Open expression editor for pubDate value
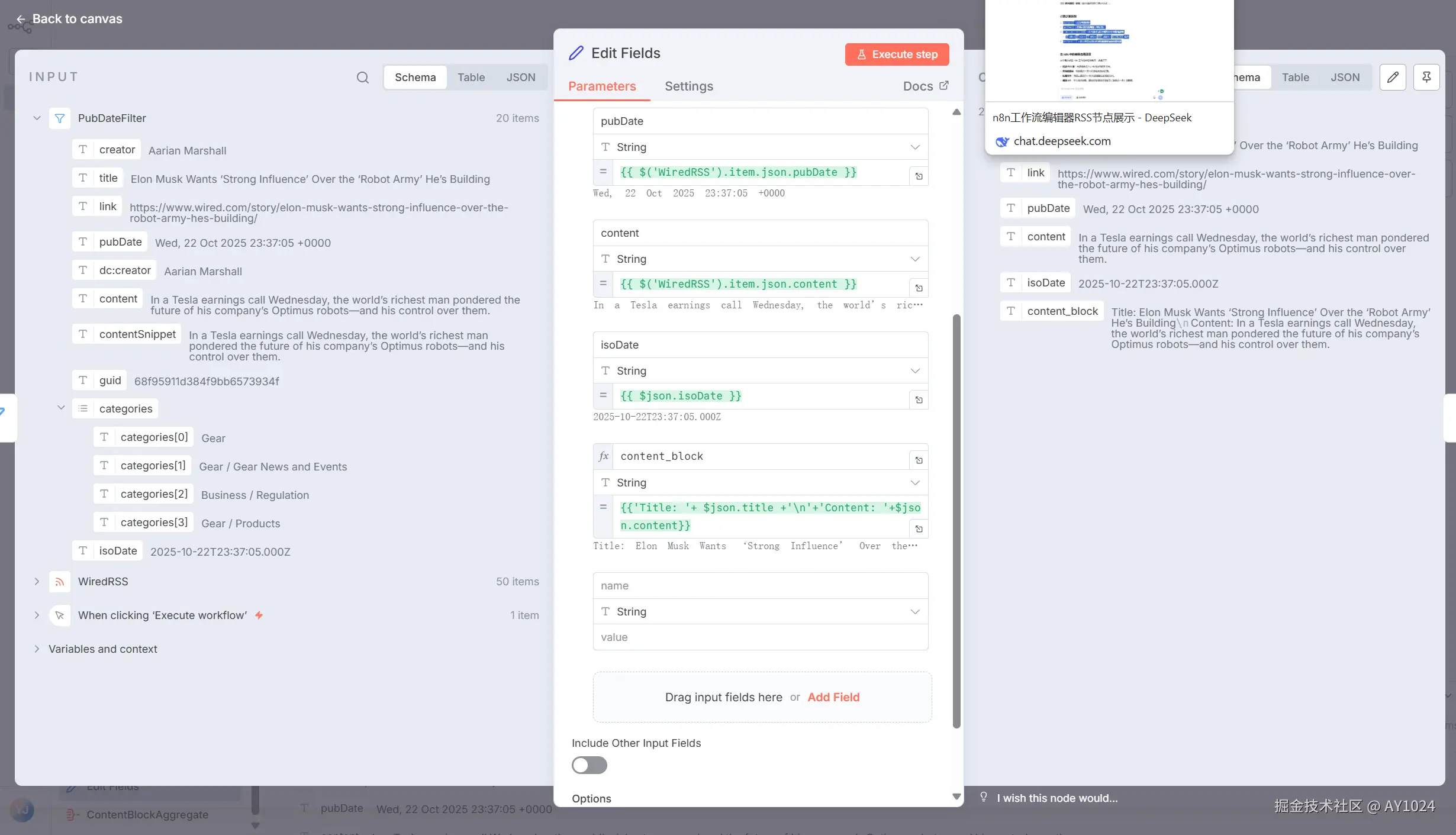The height and width of the screenshot is (835, 1456). [919, 176]
